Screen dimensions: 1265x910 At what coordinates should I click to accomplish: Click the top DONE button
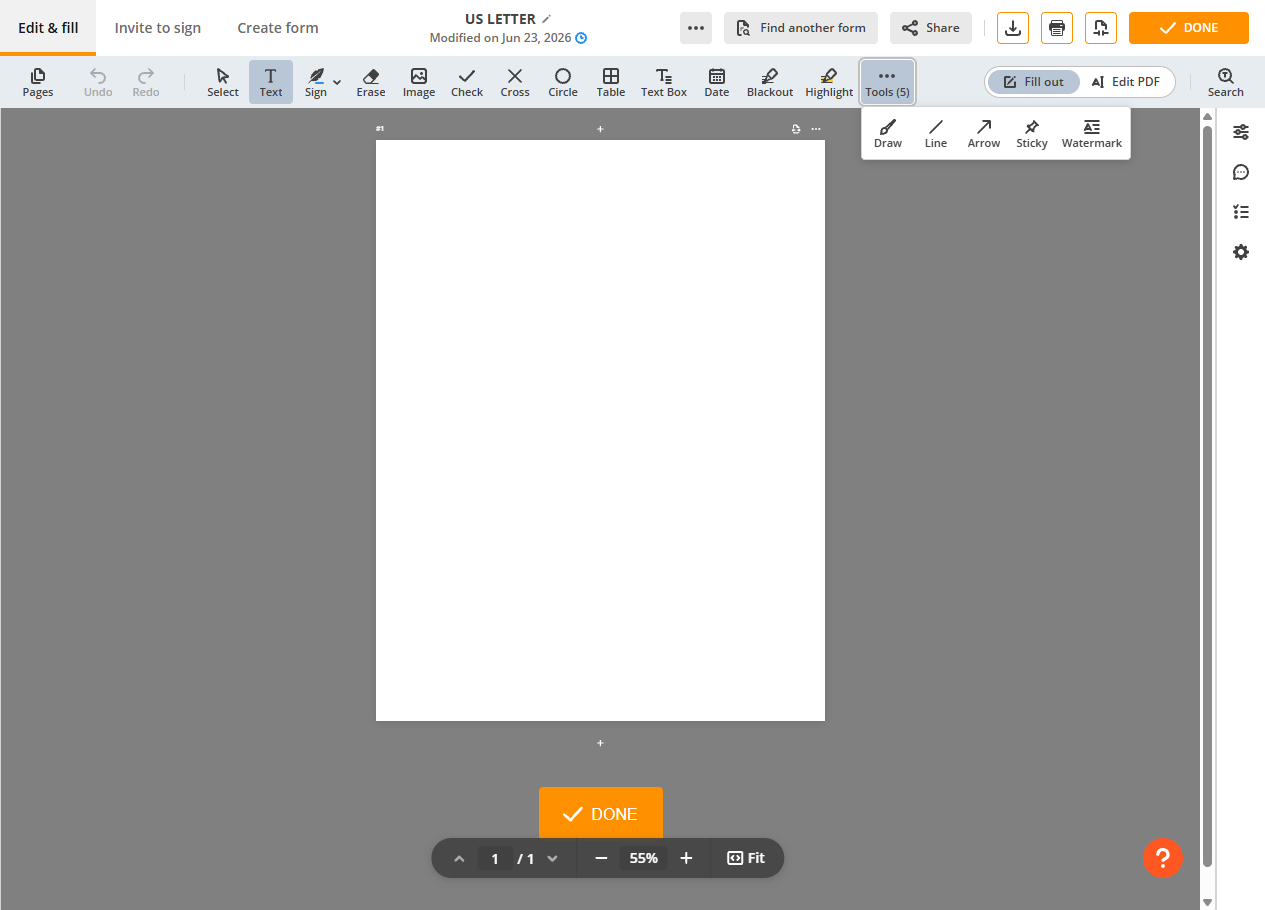[1189, 28]
